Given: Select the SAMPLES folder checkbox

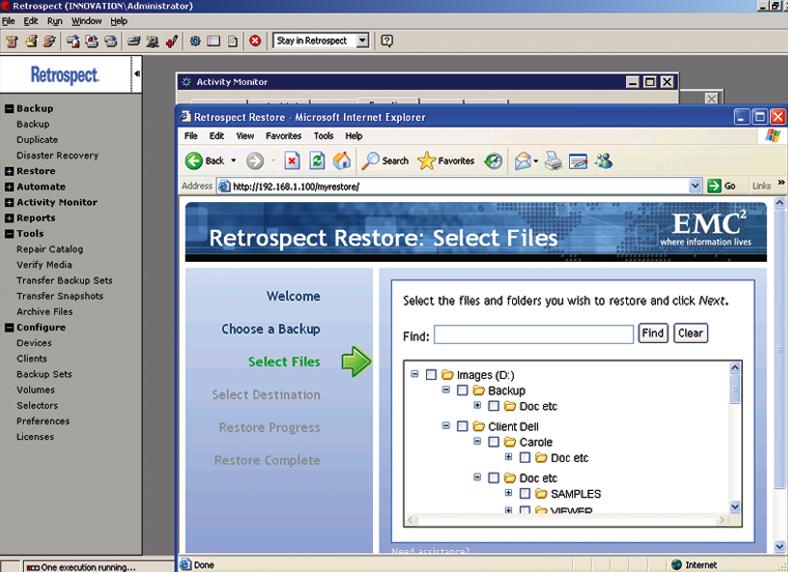Looking at the screenshot, I should click(x=525, y=494).
